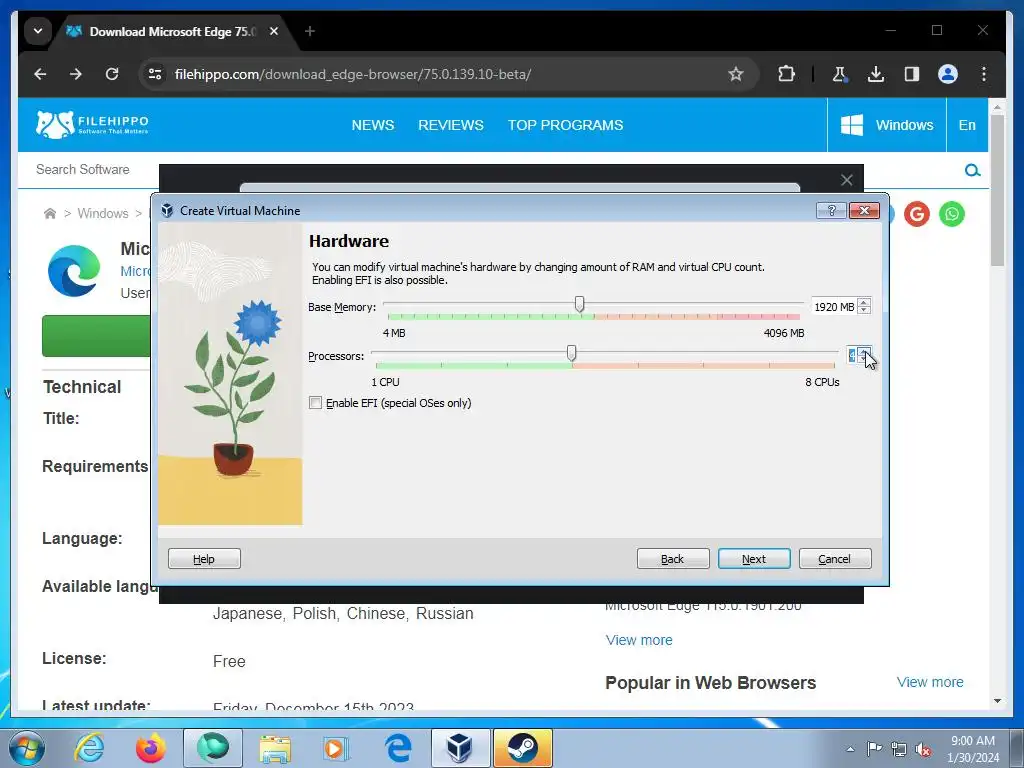1024x768 pixels.
Task: Open Firefox from taskbar
Action: 150,748
